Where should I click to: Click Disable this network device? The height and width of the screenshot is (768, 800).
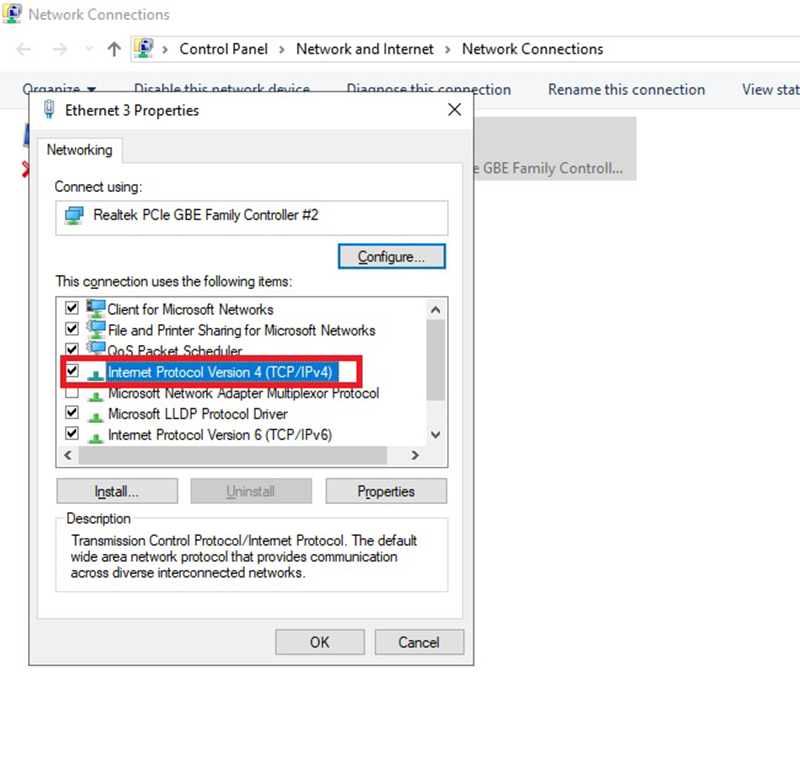pos(222,88)
